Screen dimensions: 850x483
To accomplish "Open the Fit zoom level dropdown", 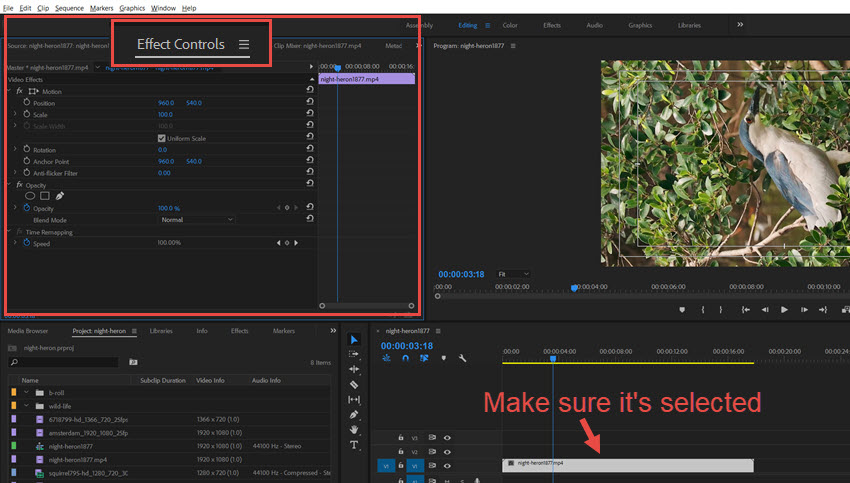I will [512, 274].
